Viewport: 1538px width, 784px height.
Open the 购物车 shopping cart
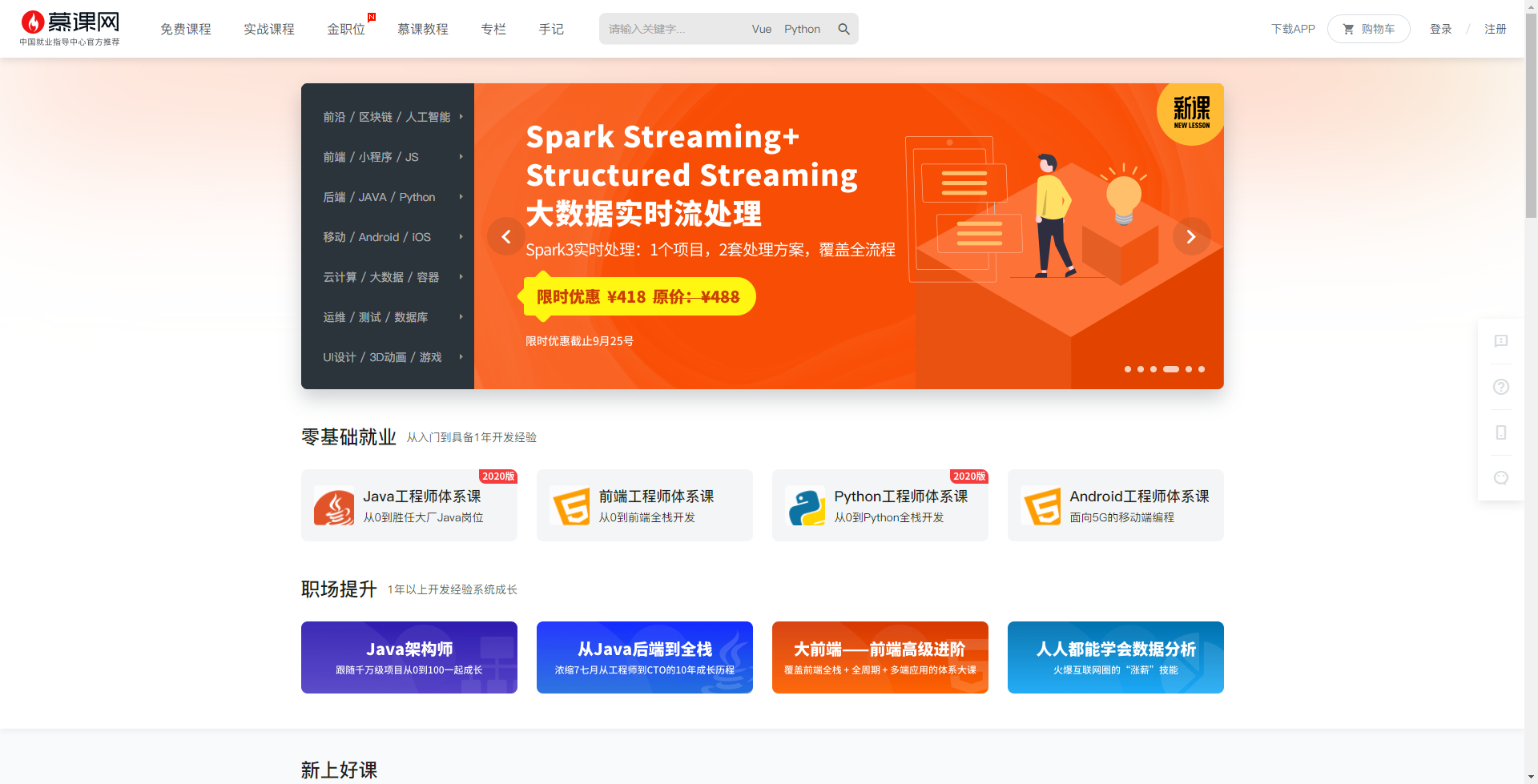tap(1368, 29)
